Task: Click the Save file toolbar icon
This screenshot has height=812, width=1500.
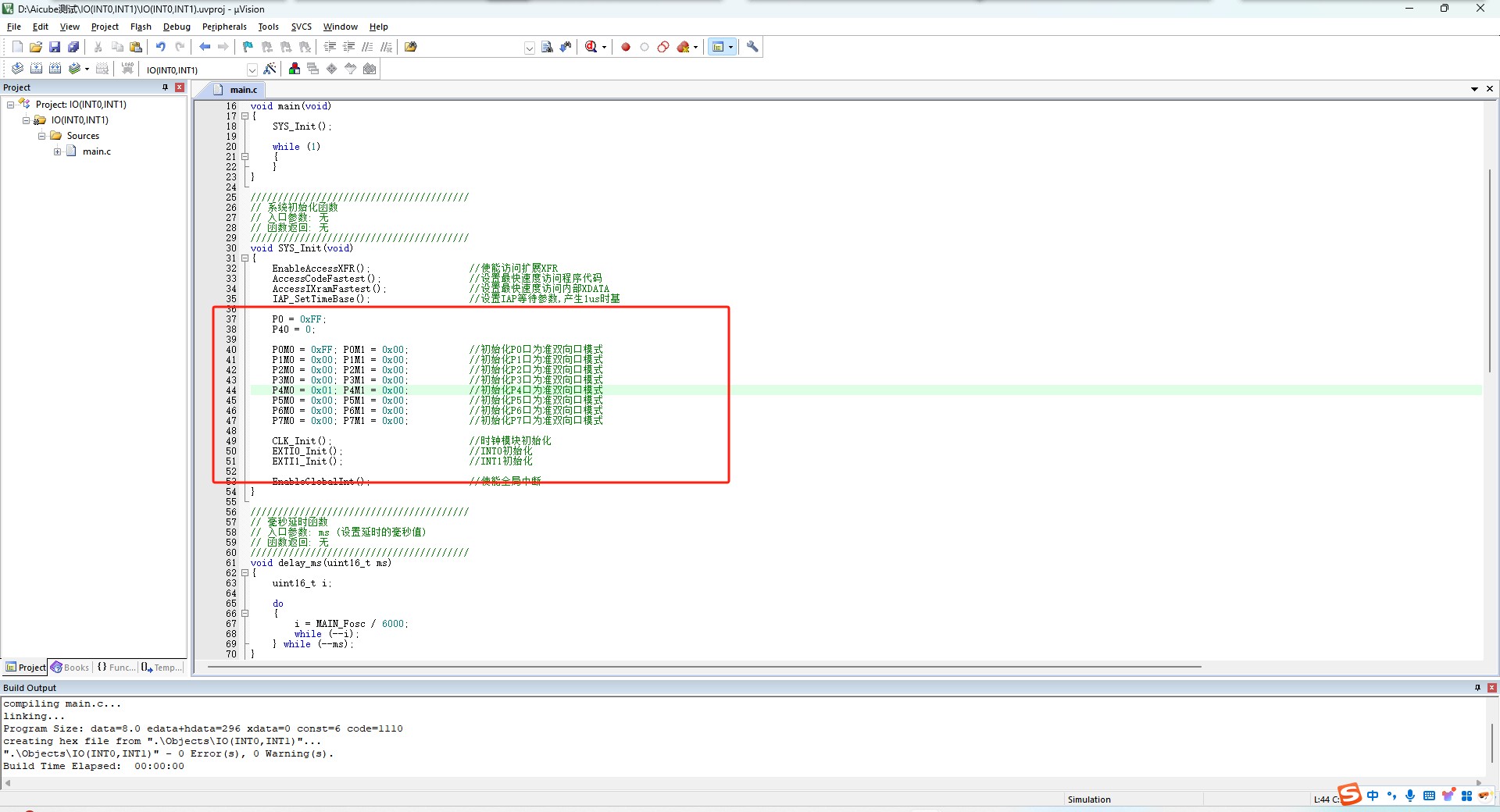Action: (x=55, y=47)
